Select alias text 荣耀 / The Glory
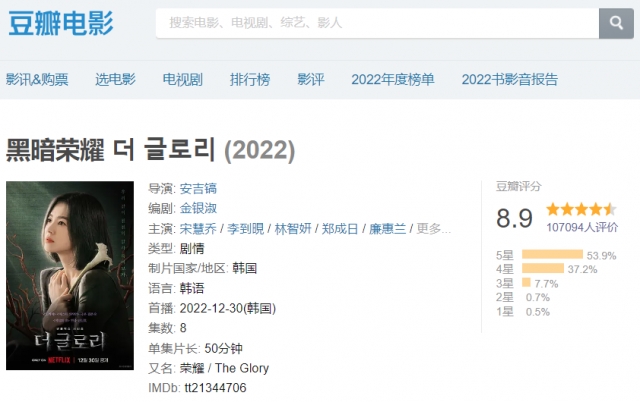640x402 pixels. tap(224, 368)
